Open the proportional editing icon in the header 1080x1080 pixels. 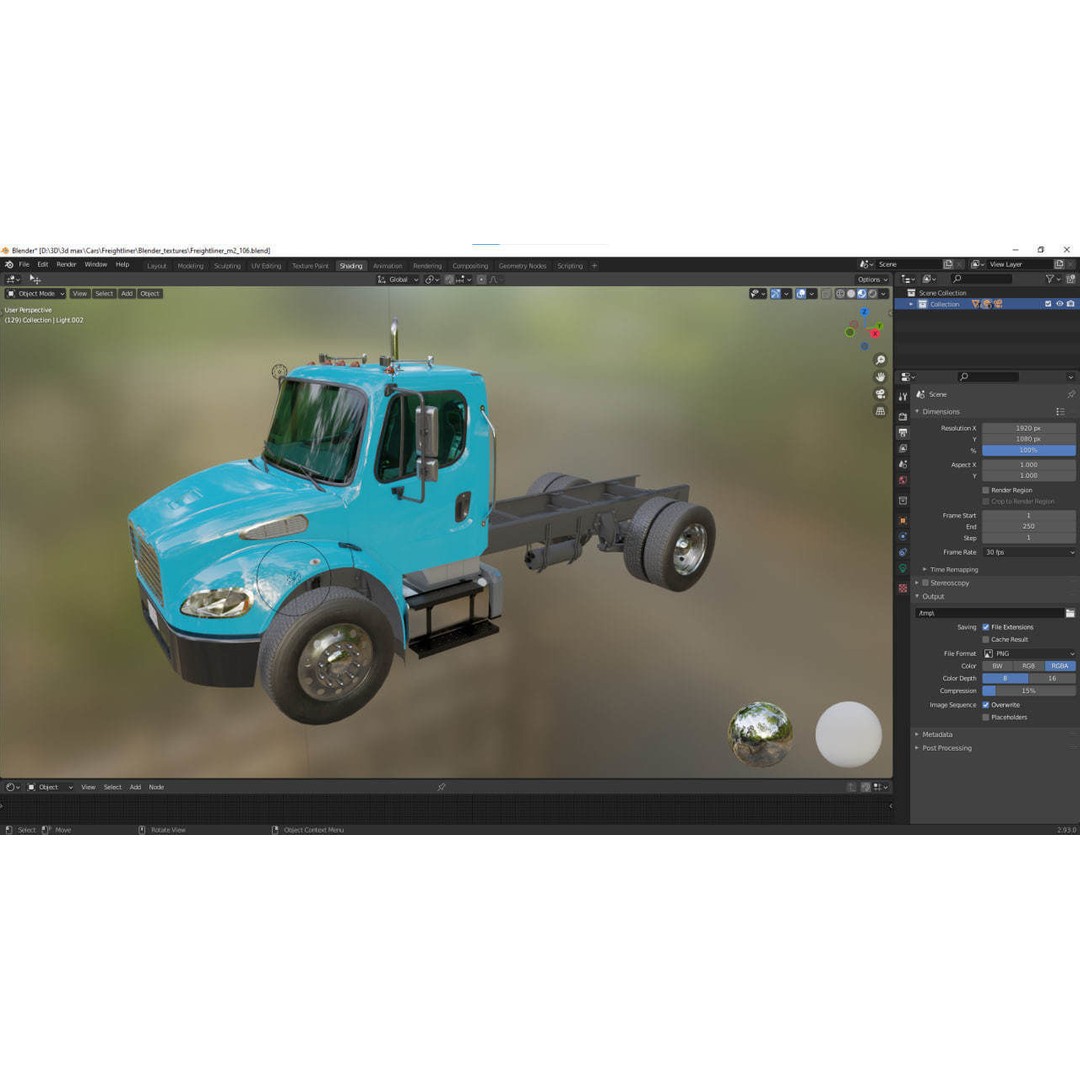tap(481, 279)
